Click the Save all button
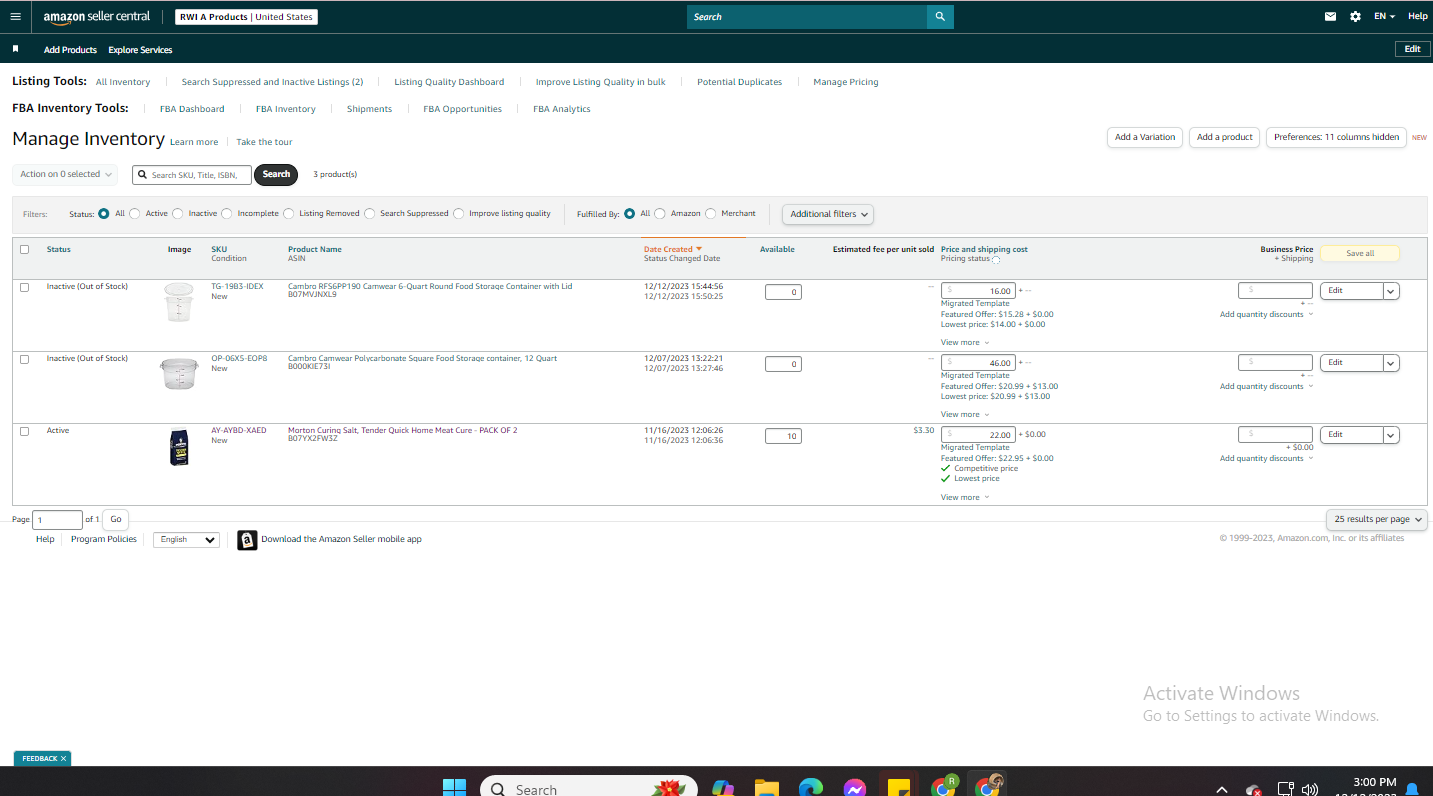Viewport: 1433px width, 796px height. click(x=1360, y=254)
